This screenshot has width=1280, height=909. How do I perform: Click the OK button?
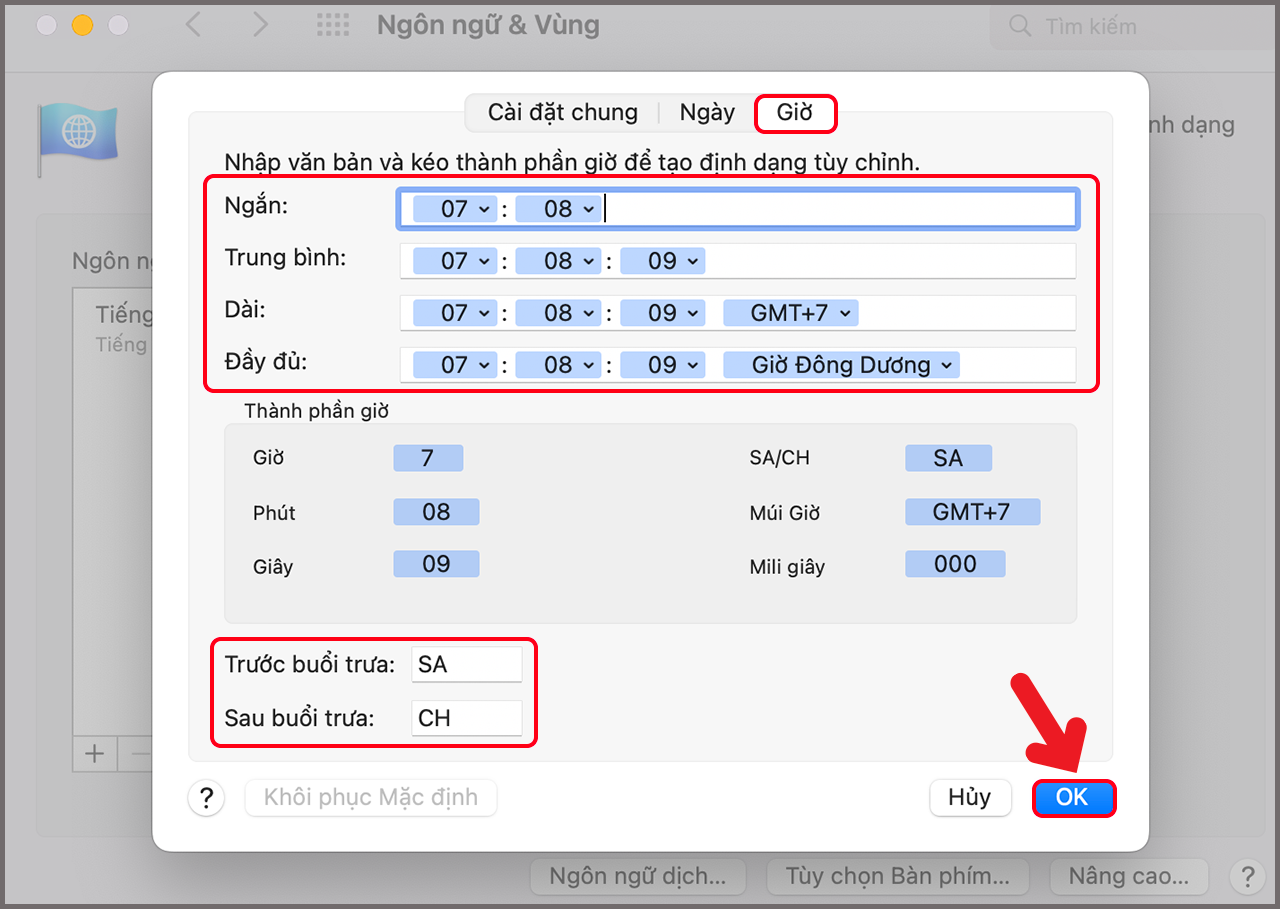point(1074,798)
